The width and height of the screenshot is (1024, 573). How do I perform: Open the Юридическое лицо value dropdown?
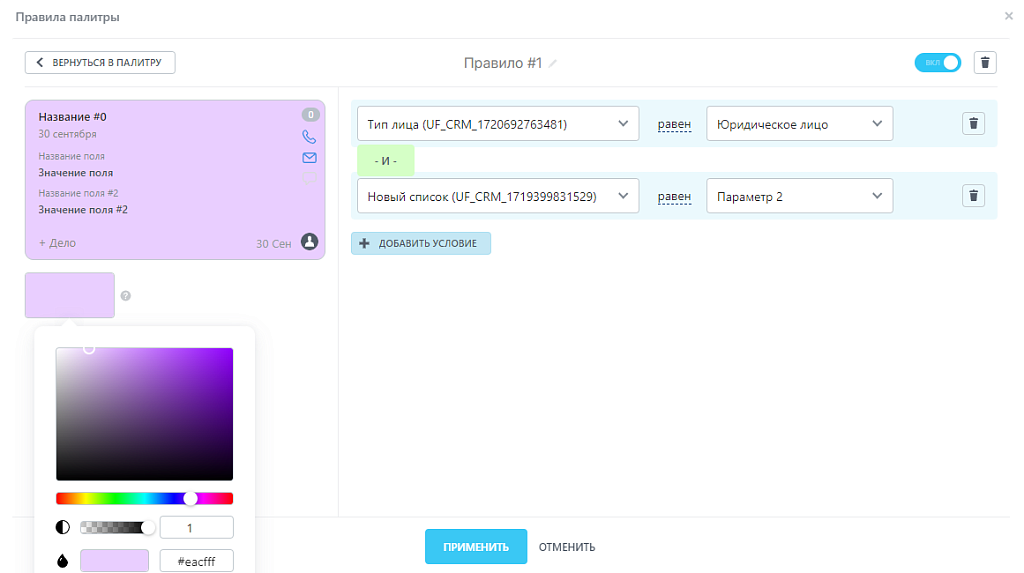click(x=798, y=124)
